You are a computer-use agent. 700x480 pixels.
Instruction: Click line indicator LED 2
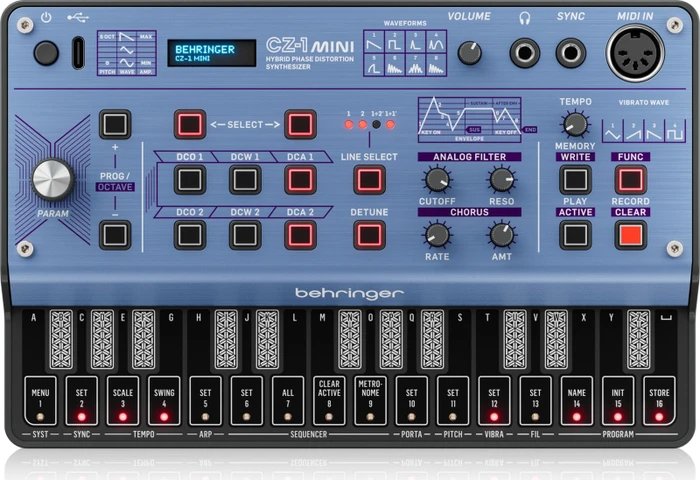[x=362, y=125]
